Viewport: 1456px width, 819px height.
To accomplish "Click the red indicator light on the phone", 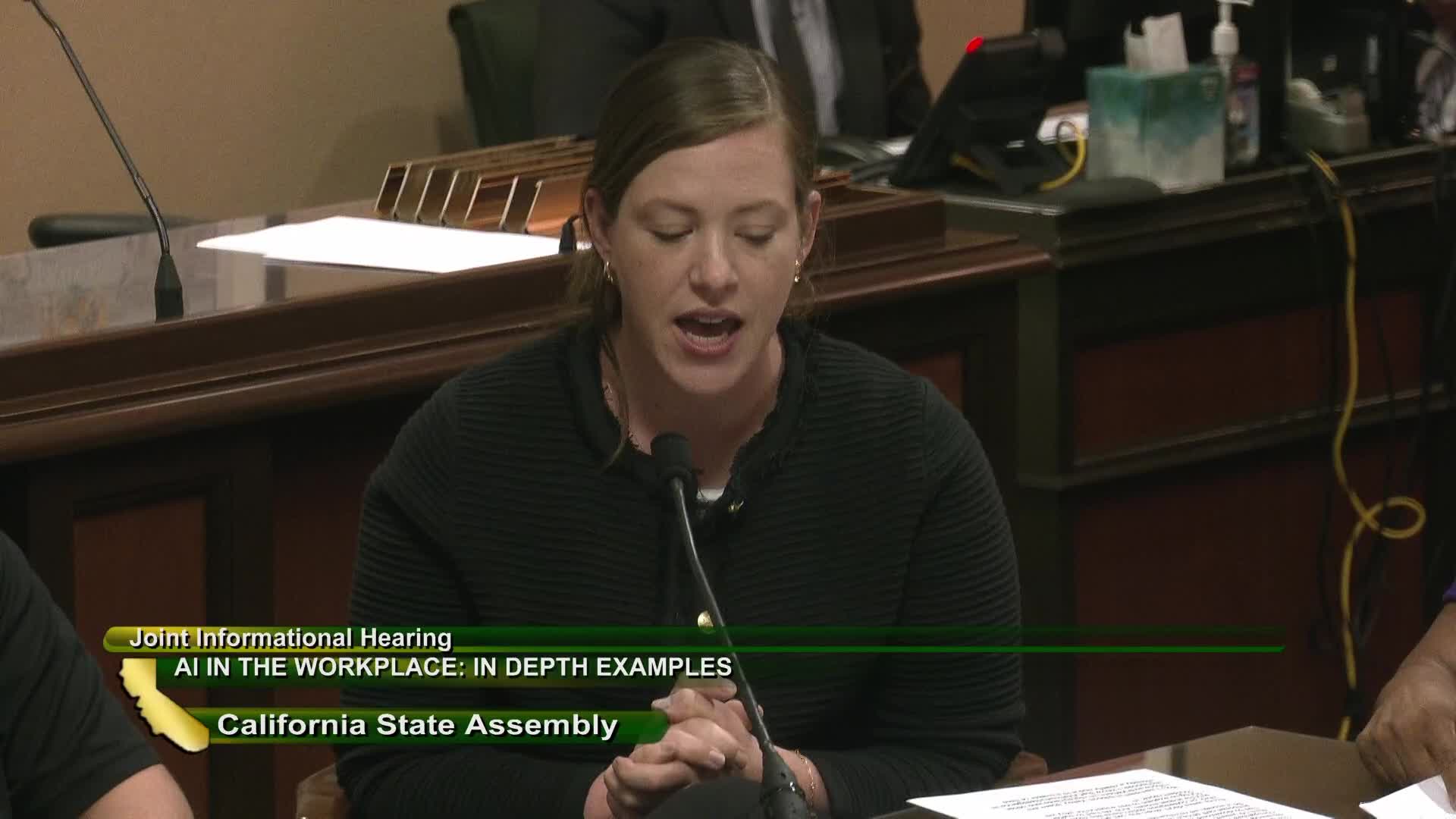I will point(974,44).
